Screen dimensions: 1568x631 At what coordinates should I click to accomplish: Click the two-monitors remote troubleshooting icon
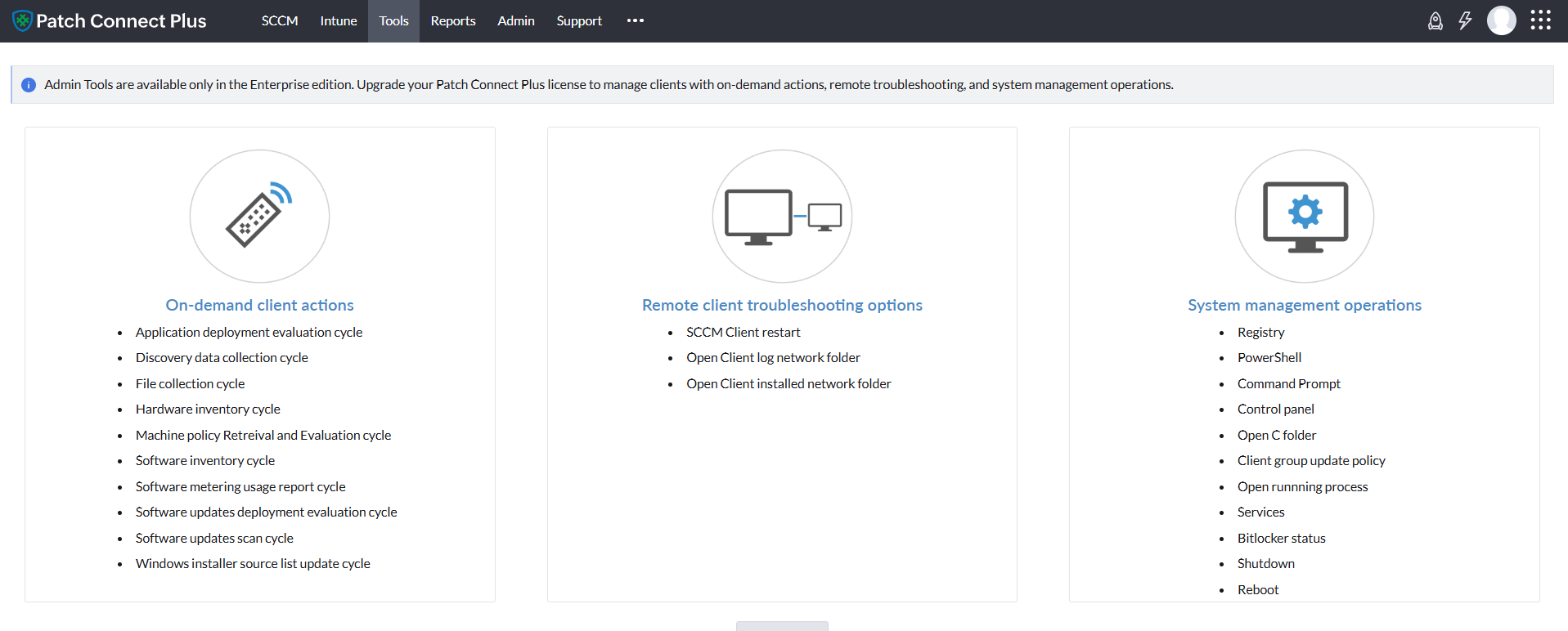[782, 216]
